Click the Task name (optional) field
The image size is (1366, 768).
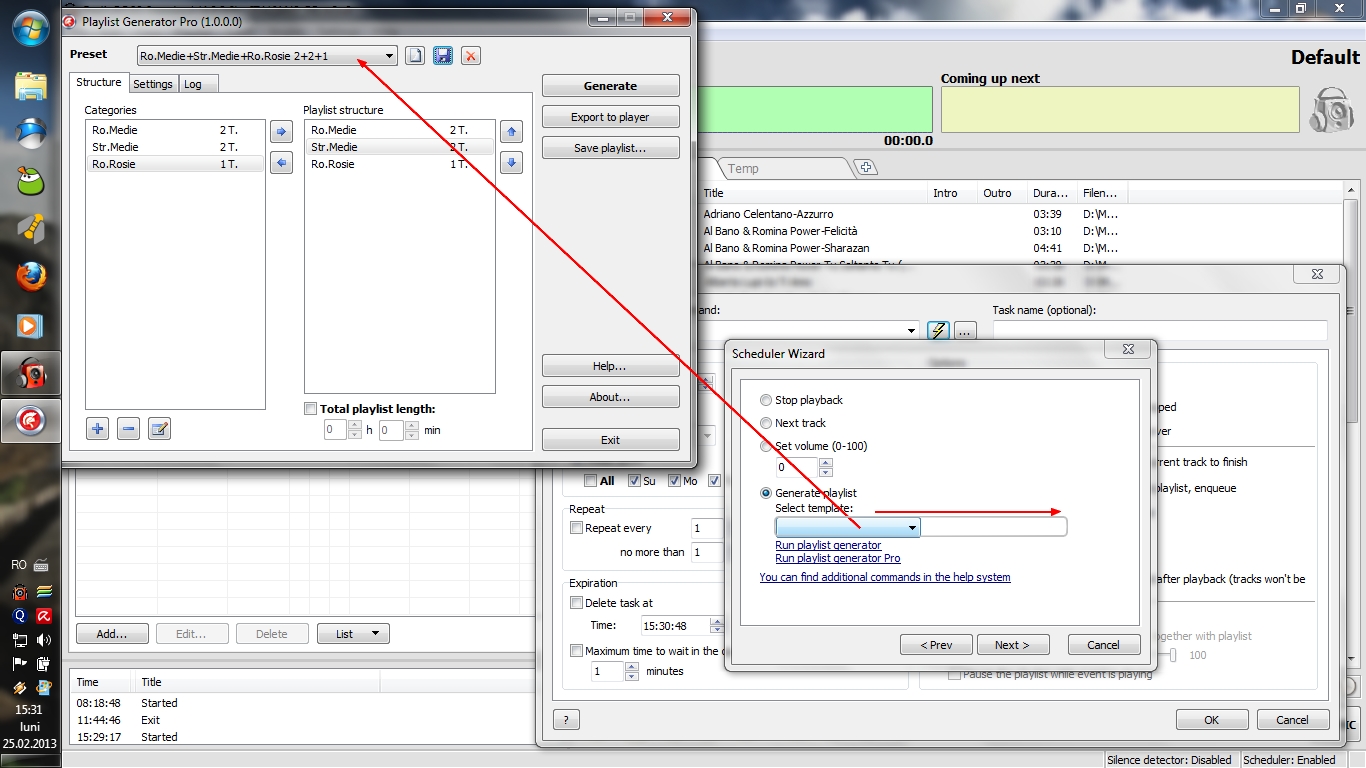click(1160, 330)
